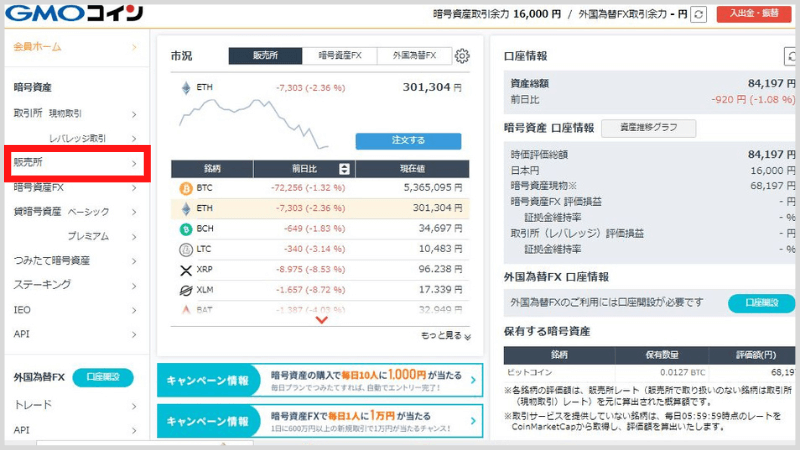The height and width of the screenshot is (450, 800).
Task: Open 取引所 現物取引 menu item
Action: click(x=77, y=113)
